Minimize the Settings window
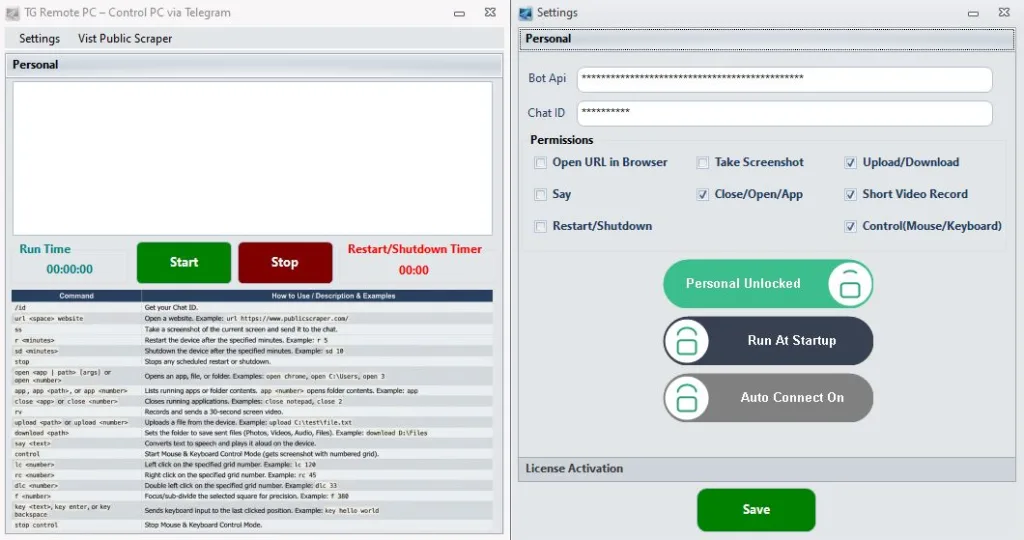 pyautogui.click(x=973, y=13)
